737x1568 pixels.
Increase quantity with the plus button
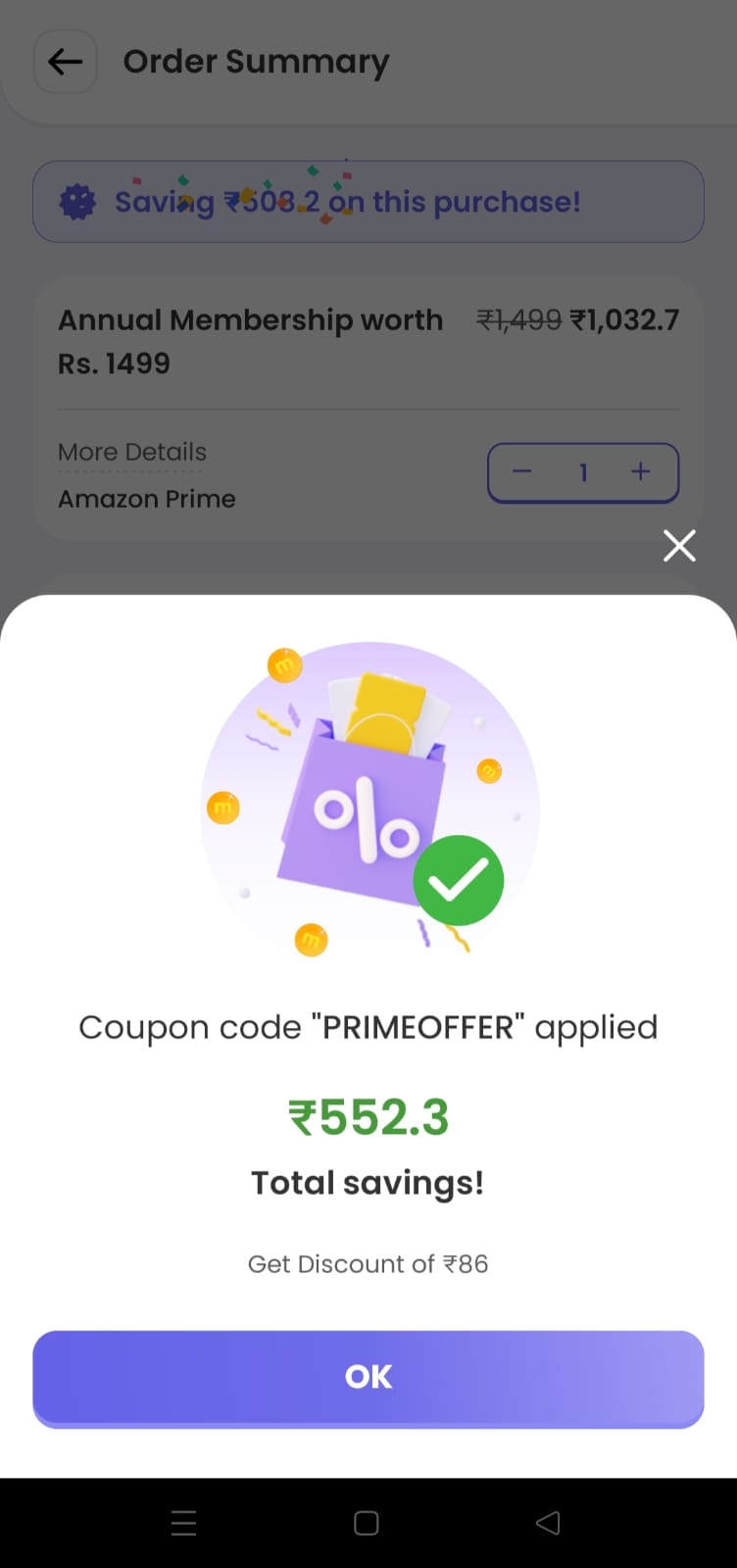(x=641, y=472)
